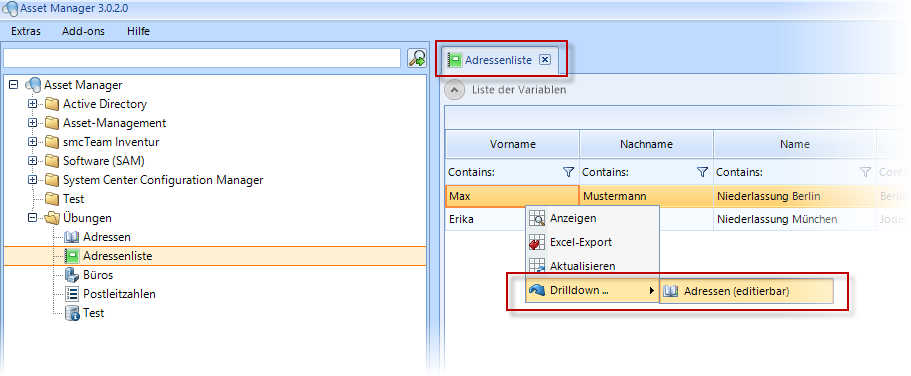The image size is (911, 376).
Task: Click the book icon of Adressen (editierbar)
Action: tap(670, 291)
